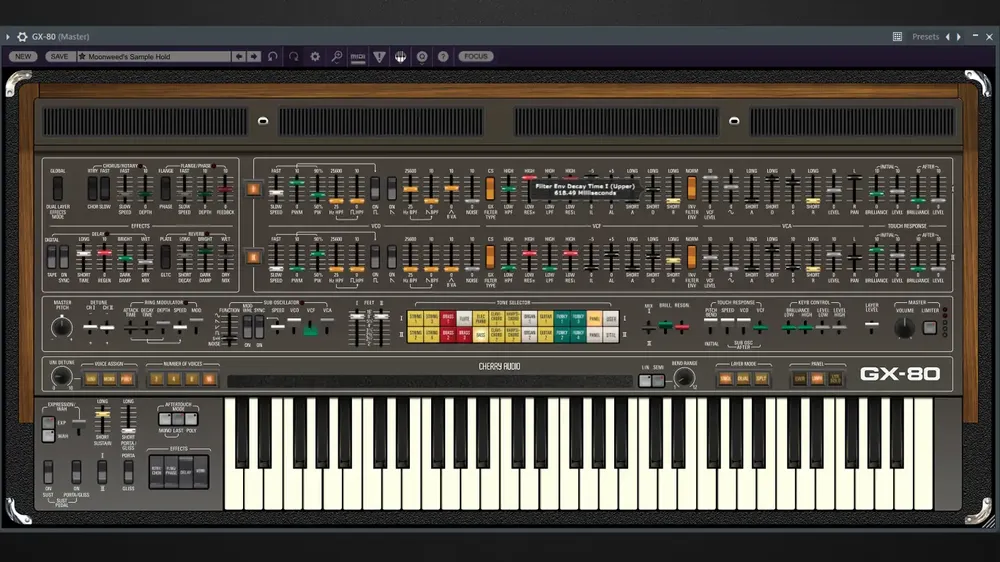This screenshot has width=1000, height=562.
Task: Click the SAVE button
Action: pyautogui.click(x=59, y=57)
